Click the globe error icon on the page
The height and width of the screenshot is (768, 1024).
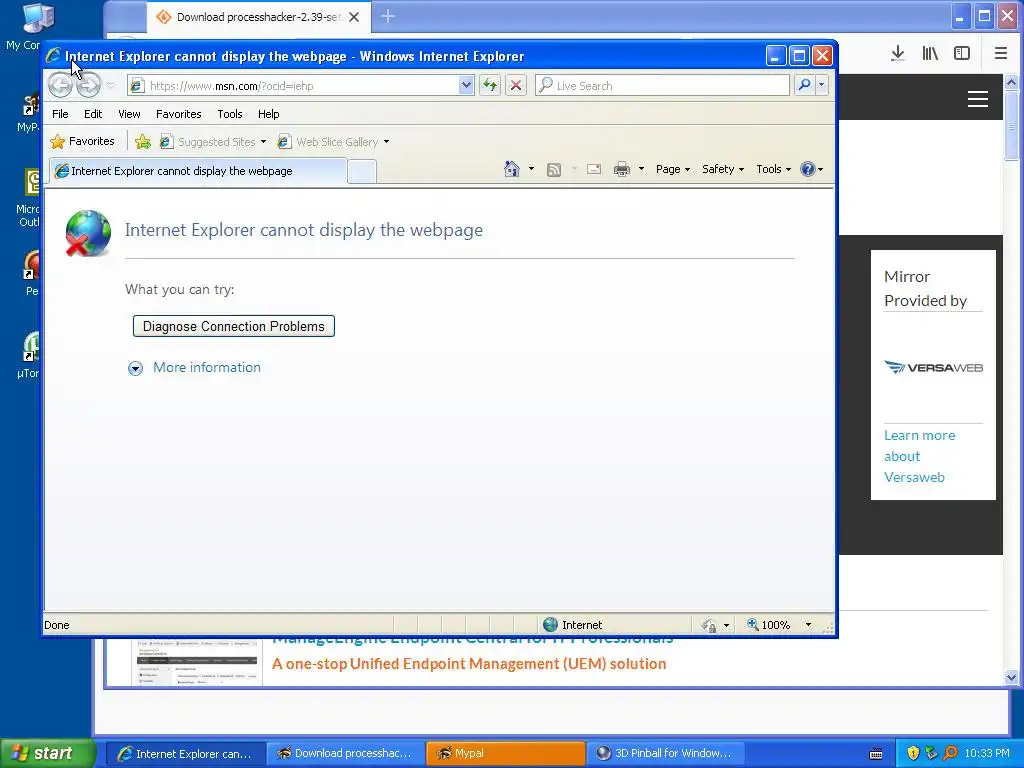click(88, 232)
